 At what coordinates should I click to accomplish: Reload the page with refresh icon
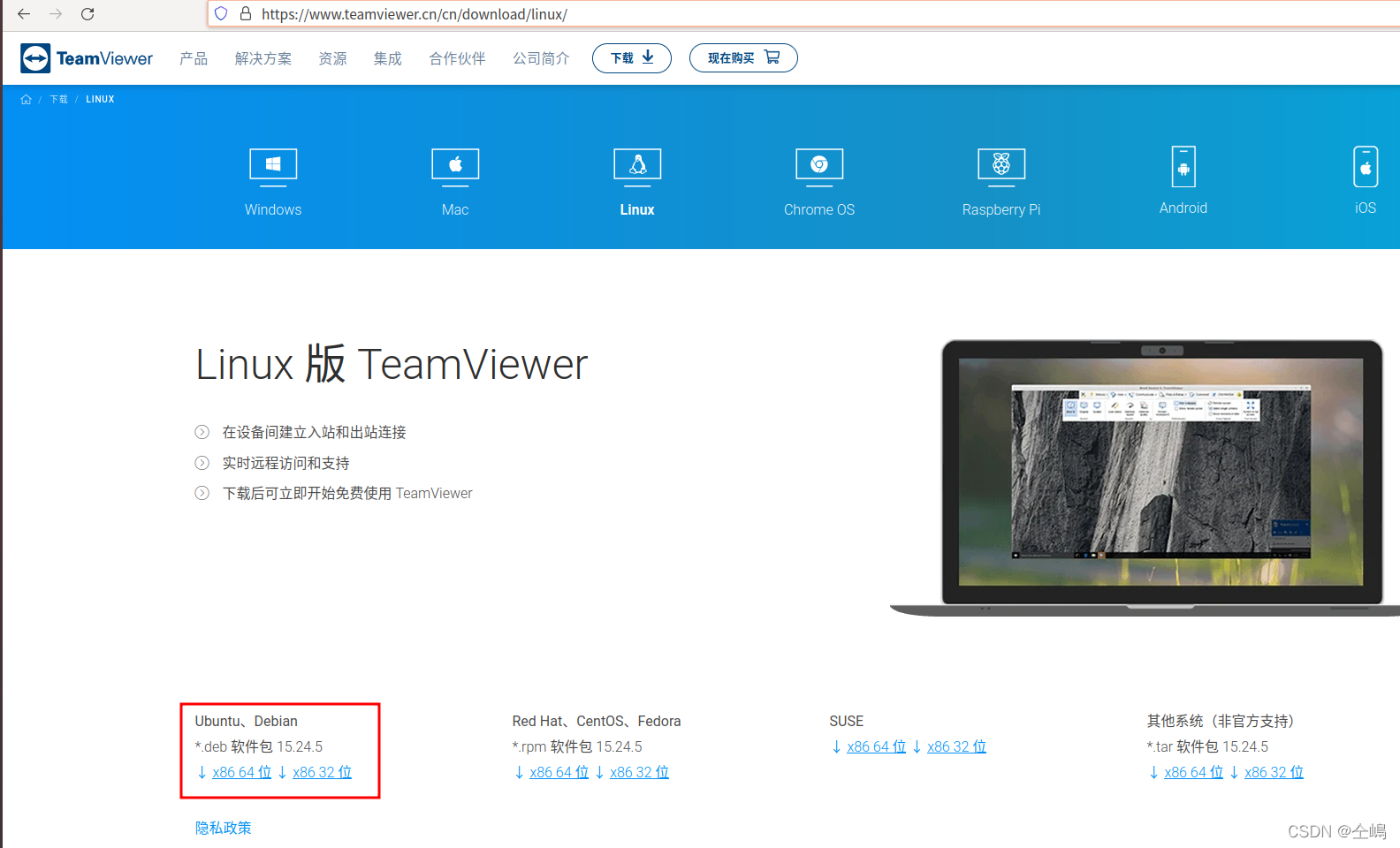pos(87,14)
